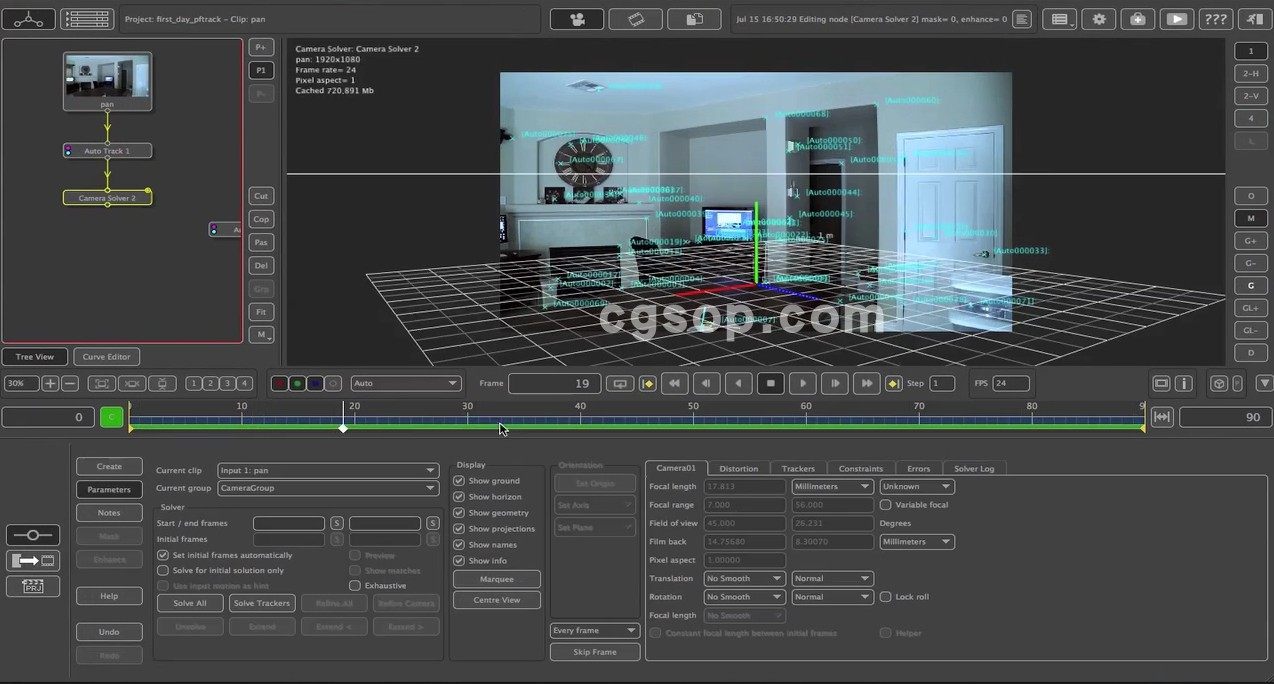The height and width of the screenshot is (684, 1274).
Task: Switch to the Trackers tab
Action: click(x=798, y=468)
